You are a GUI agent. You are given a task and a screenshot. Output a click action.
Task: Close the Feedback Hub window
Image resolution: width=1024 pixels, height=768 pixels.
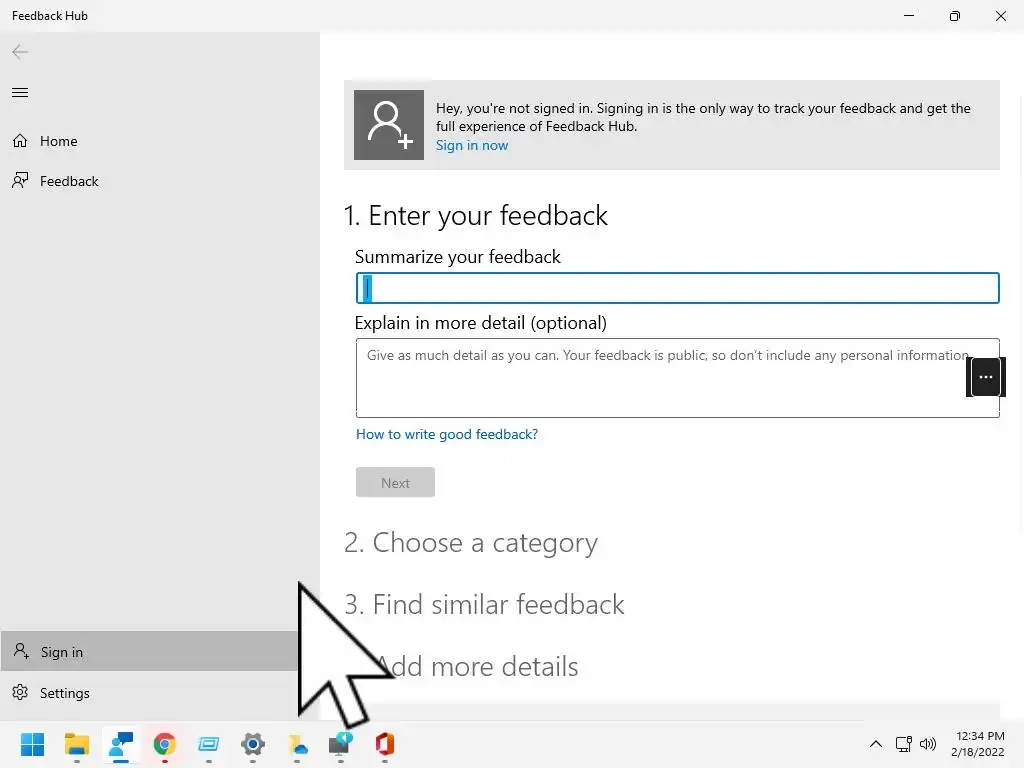(x=1000, y=16)
